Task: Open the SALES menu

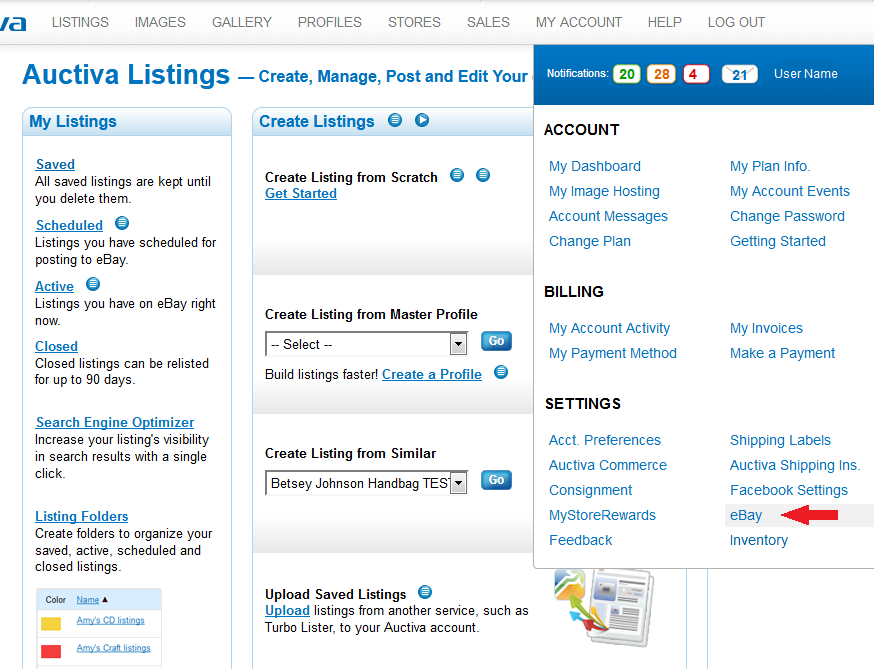Action: pyautogui.click(x=488, y=22)
